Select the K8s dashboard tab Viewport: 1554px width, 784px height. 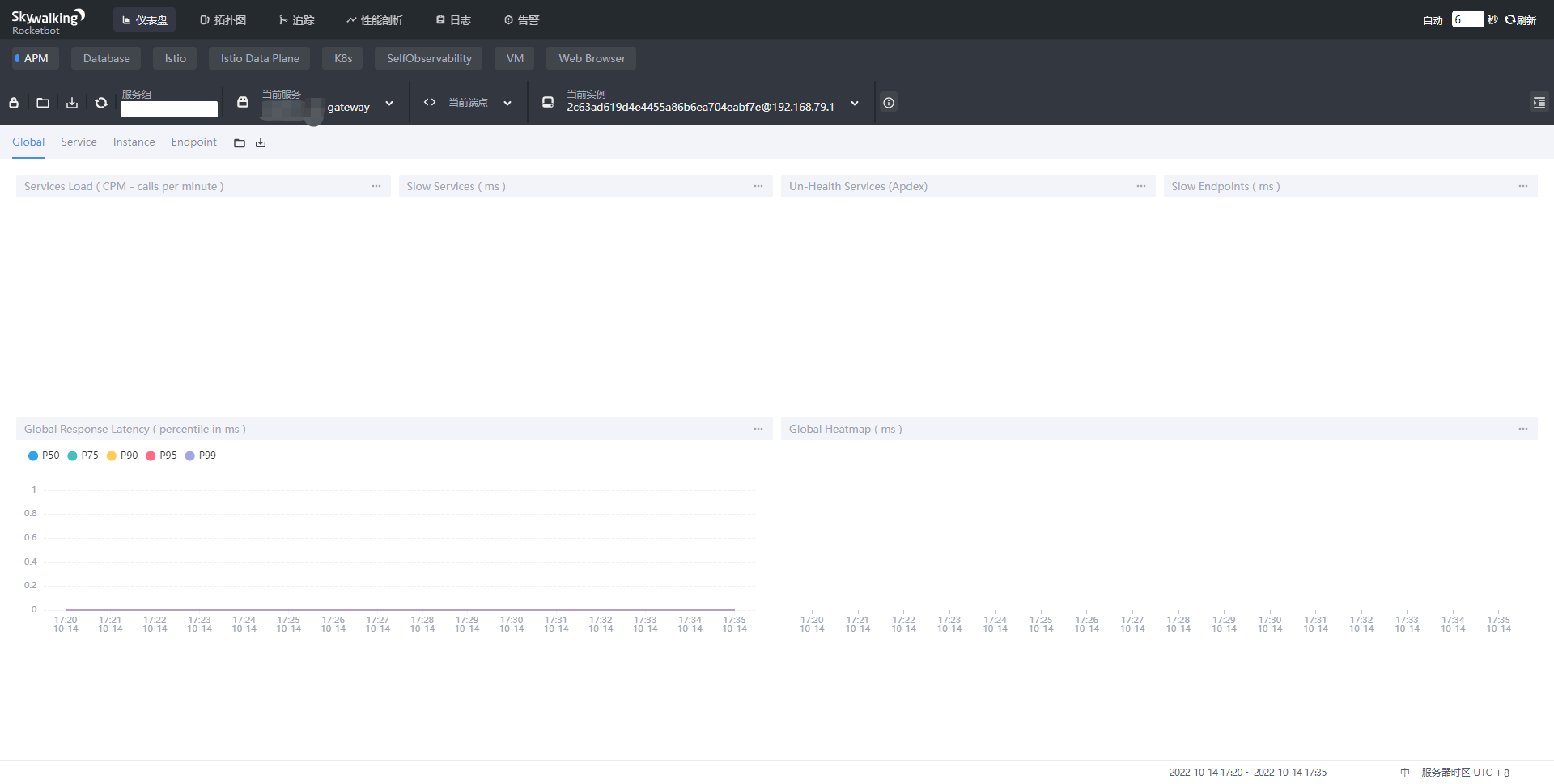pos(343,58)
